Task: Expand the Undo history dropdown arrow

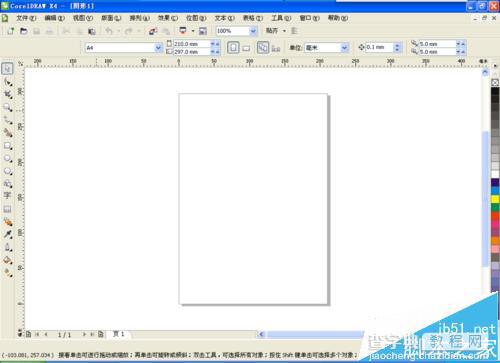Action: 118,31
